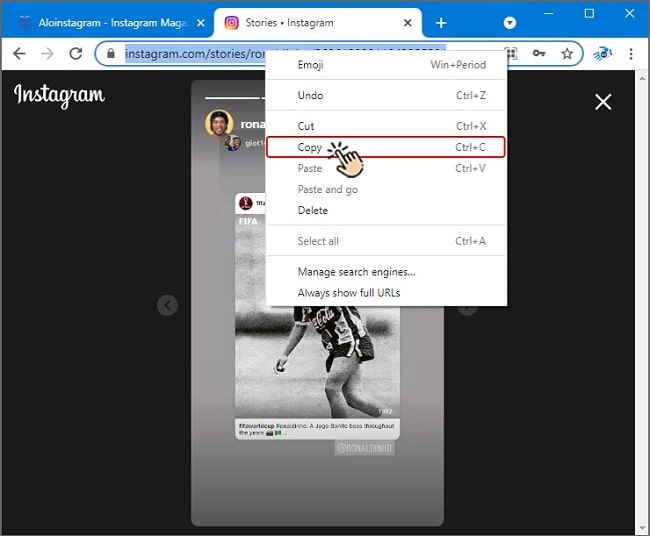
Task: Select the Stories • Instagram tab
Action: 318,23
